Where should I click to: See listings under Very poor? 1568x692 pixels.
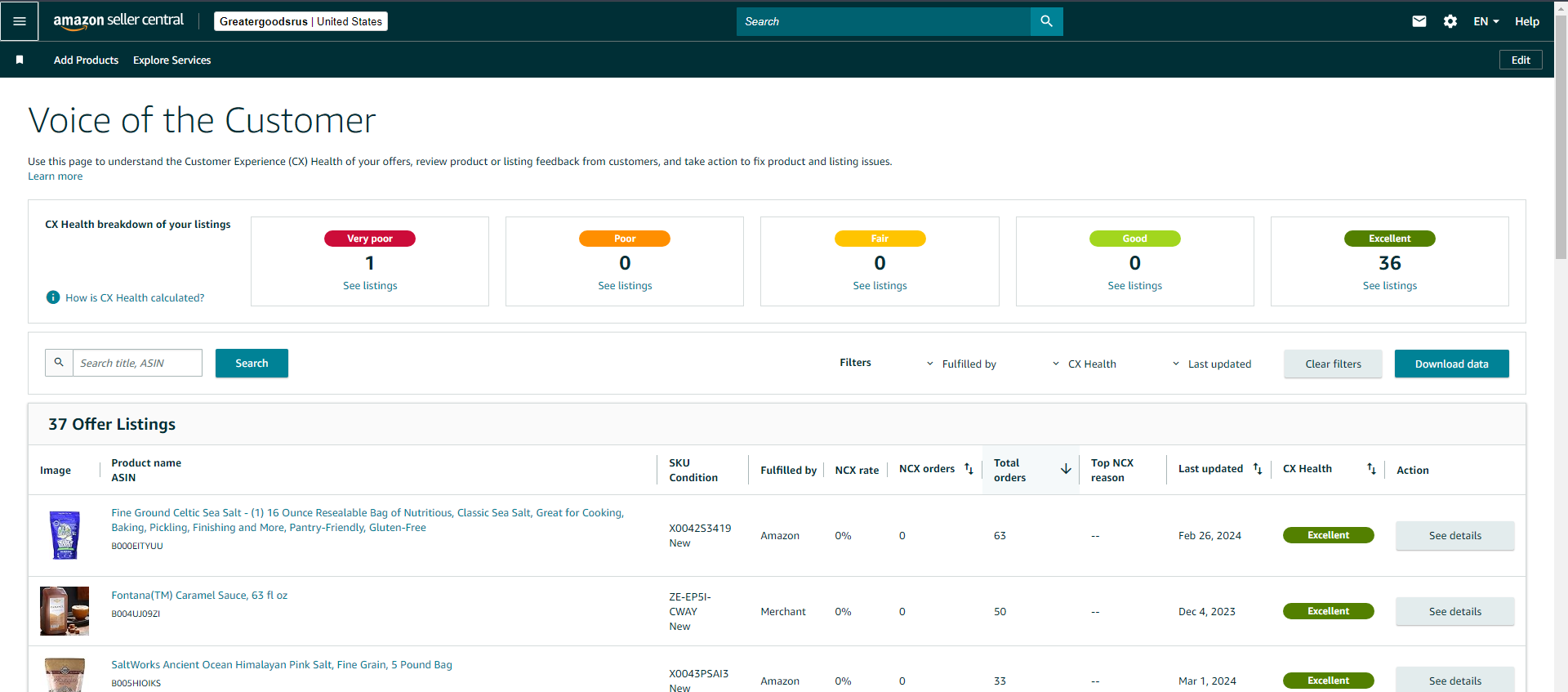(x=370, y=286)
